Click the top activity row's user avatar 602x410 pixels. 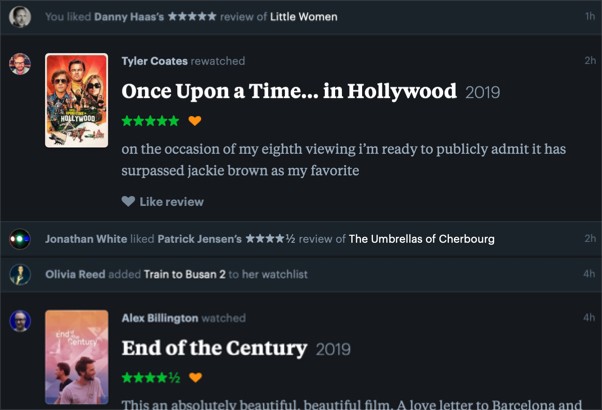pos(20,17)
